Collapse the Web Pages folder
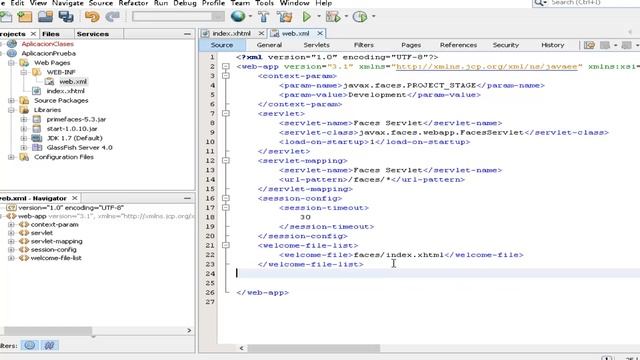The height and width of the screenshot is (360, 640). [11, 63]
